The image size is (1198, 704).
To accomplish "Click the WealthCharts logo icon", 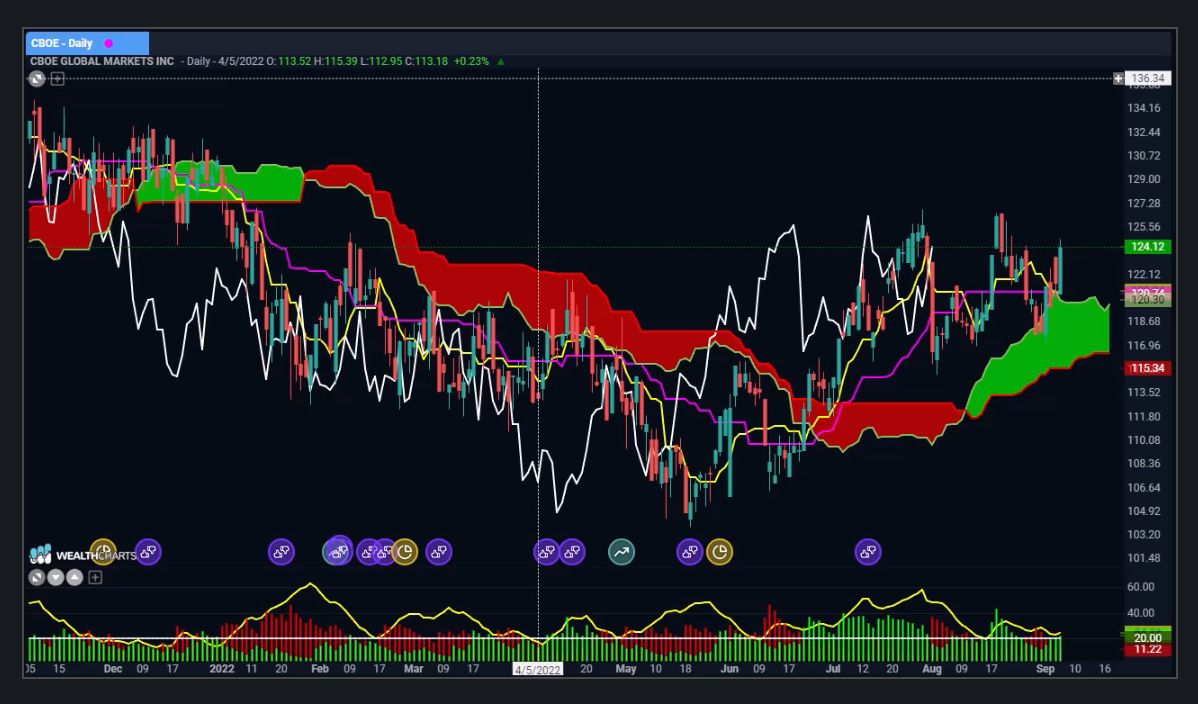I will pyautogui.click(x=40, y=554).
